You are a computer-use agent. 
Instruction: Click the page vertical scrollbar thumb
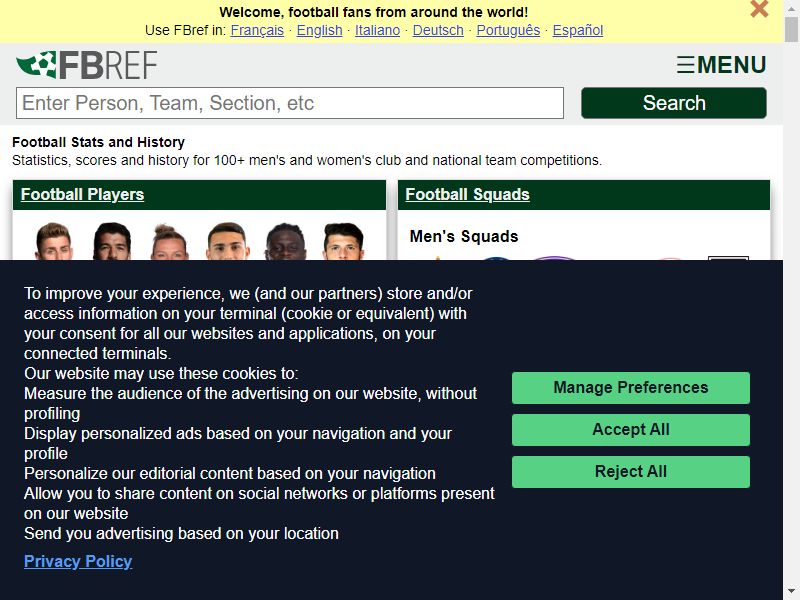(791, 30)
